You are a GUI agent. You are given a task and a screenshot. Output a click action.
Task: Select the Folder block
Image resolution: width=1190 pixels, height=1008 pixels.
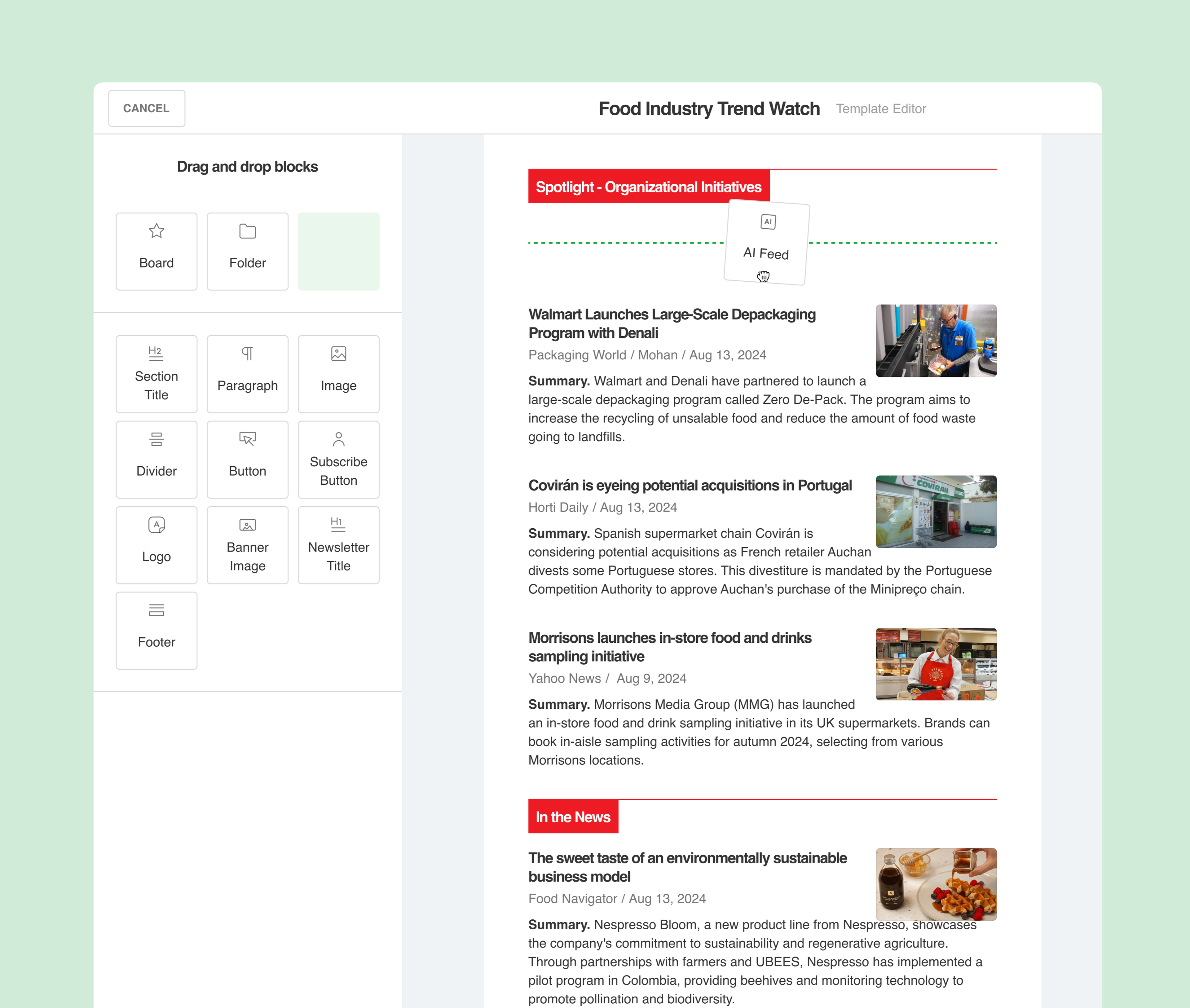[248, 251]
